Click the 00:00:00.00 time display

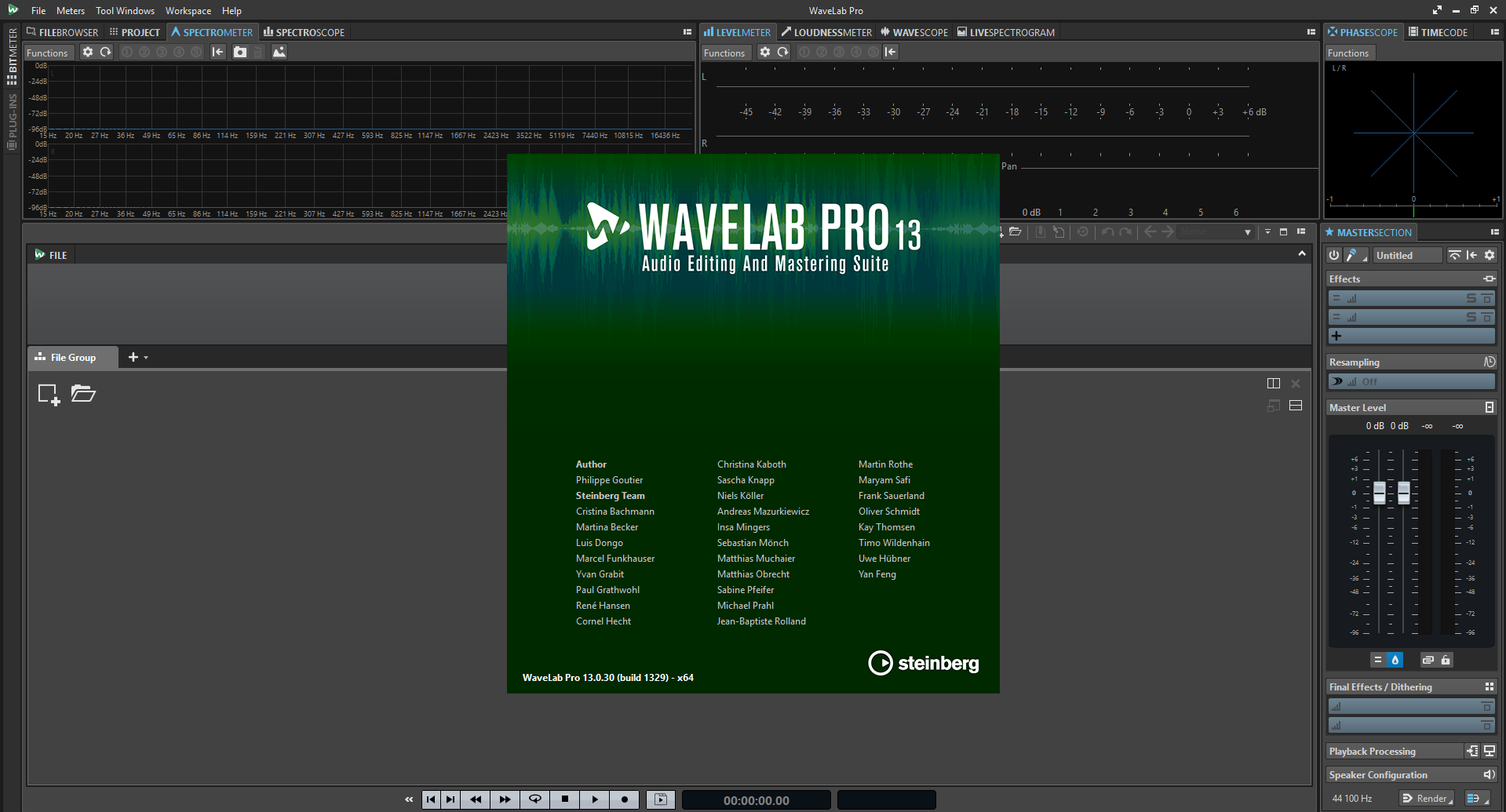click(757, 800)
